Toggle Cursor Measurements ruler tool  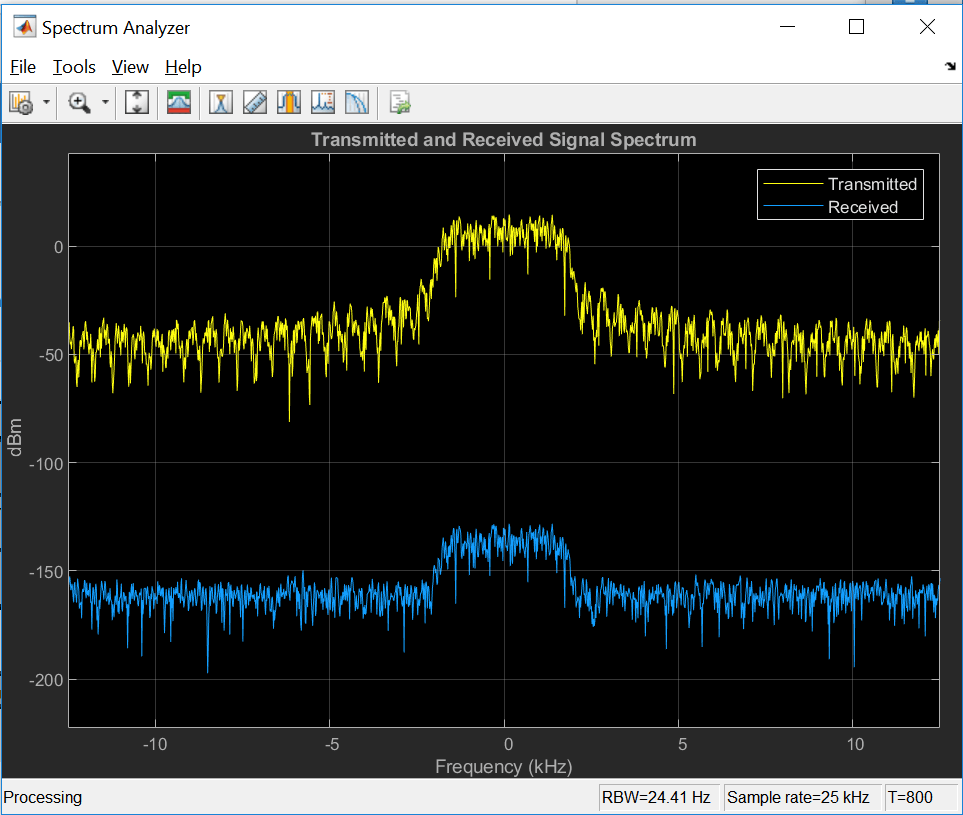click(255, 103)
